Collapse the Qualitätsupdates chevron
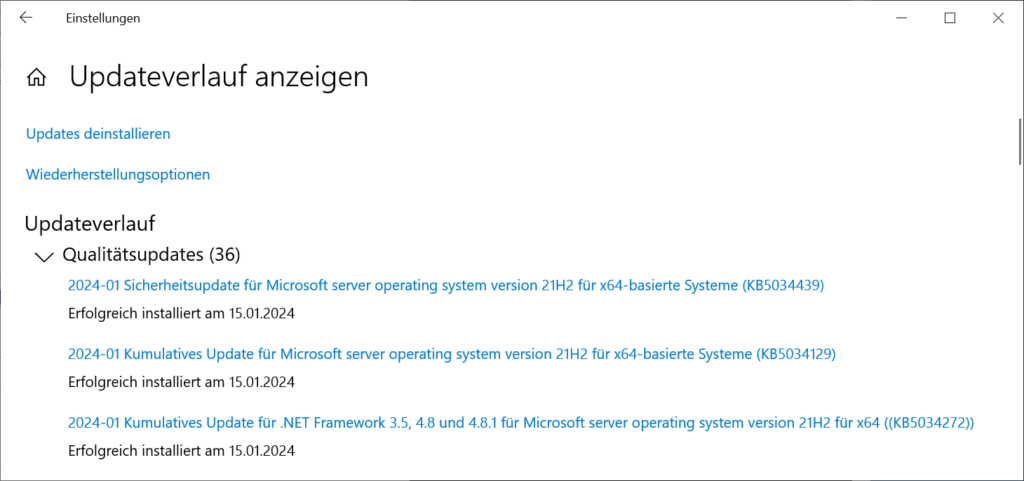This screenshot has height=481, width=1024. coord(44,256)
